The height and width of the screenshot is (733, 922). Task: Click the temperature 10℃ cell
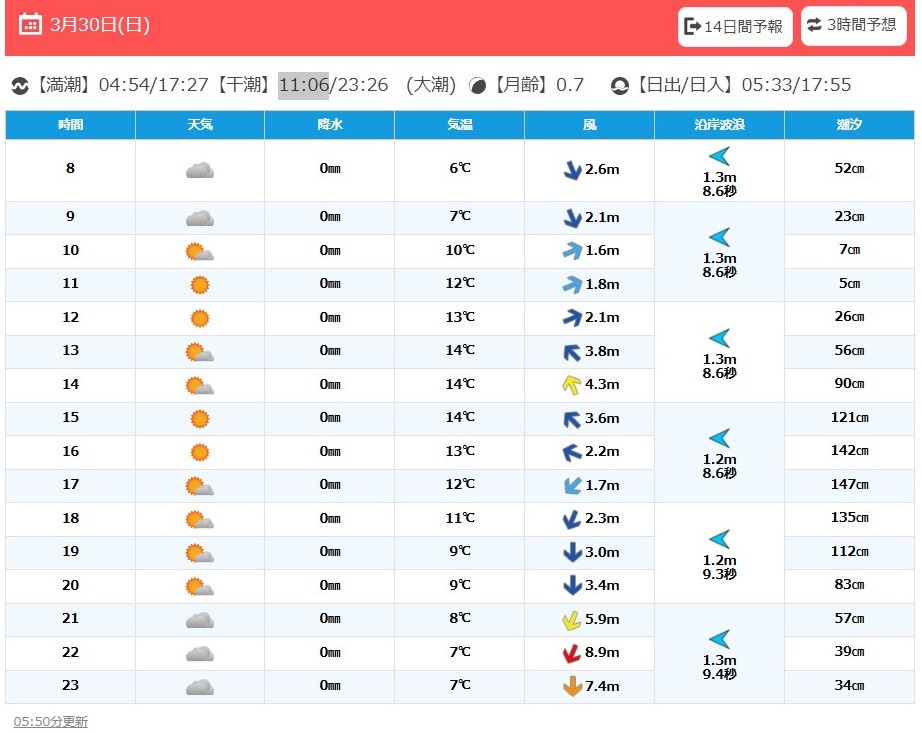click(x=460, y=250)
